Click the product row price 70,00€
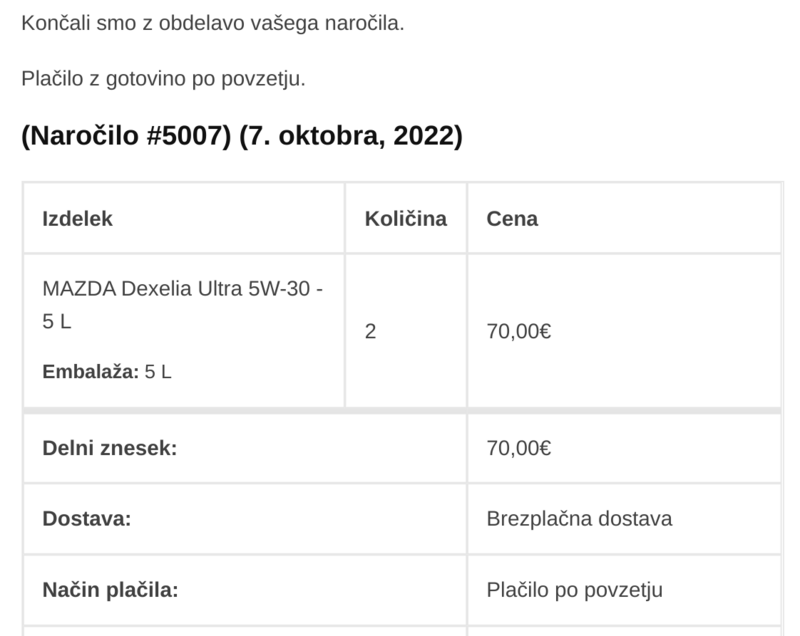 click(518, 331)
